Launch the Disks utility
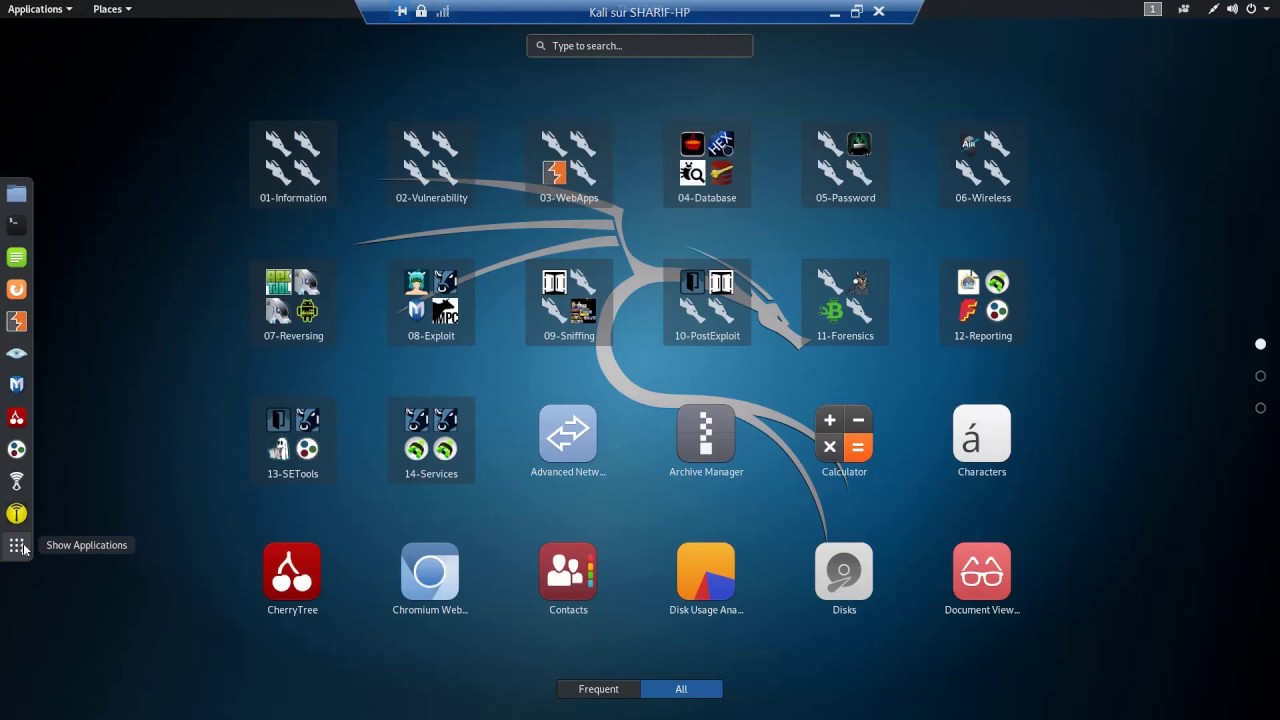Screen dimensions: 1280x720 coord(844,579)
